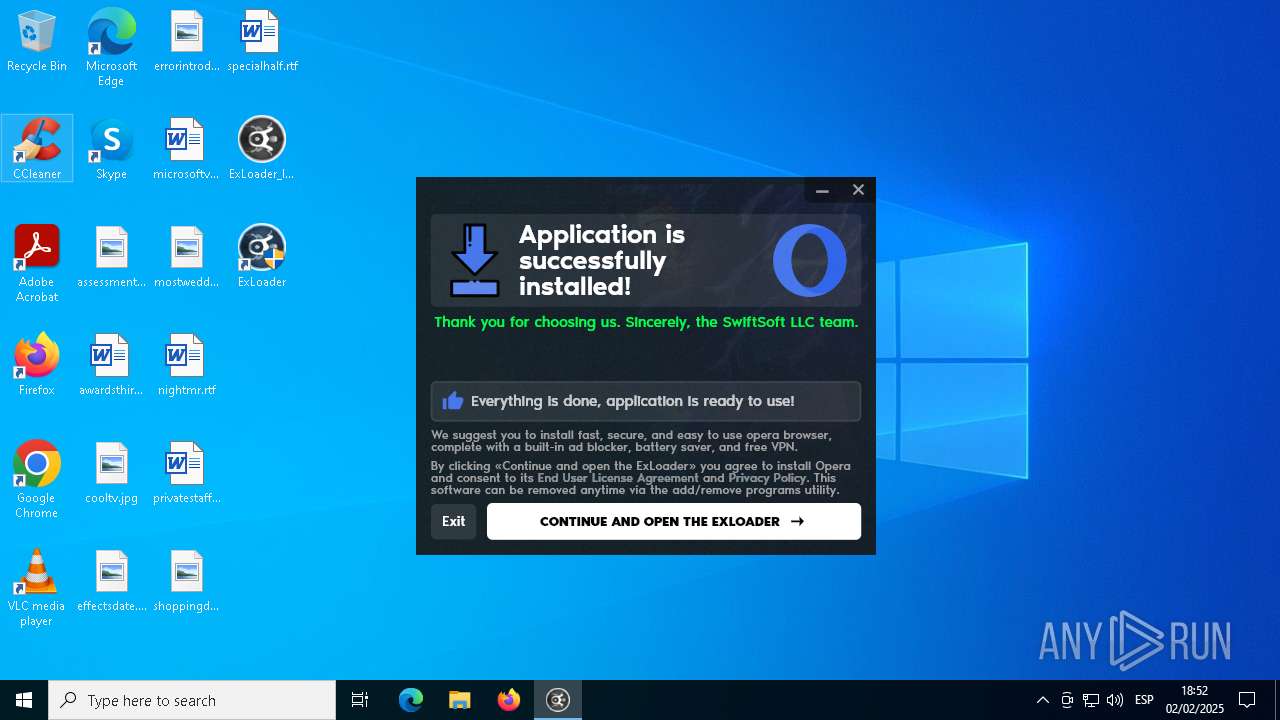Image resolution: width=1280 pixels, height=720 pixels.
Task: Click 'Thank you for choosing us' text
Action: (646, 322)
